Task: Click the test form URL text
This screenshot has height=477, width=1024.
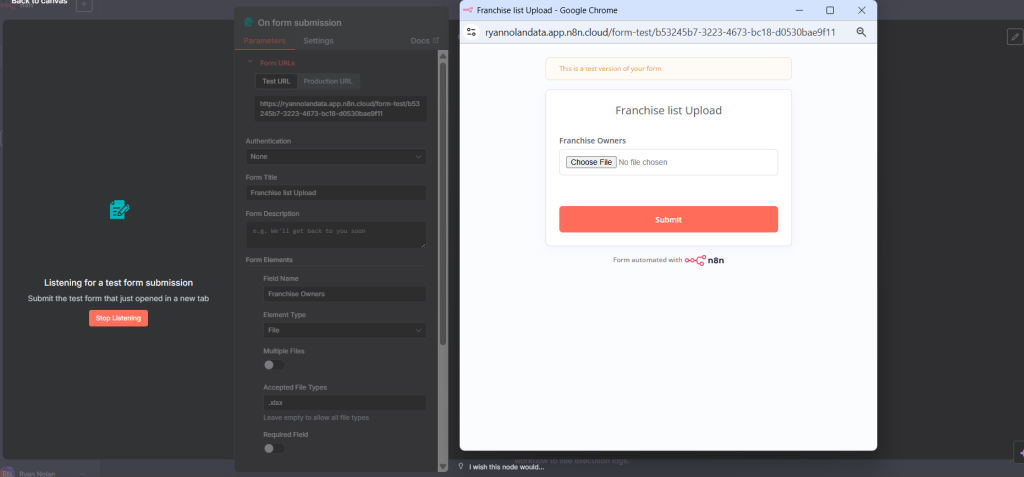Action: pyautogui.click(x=340, y=108)
